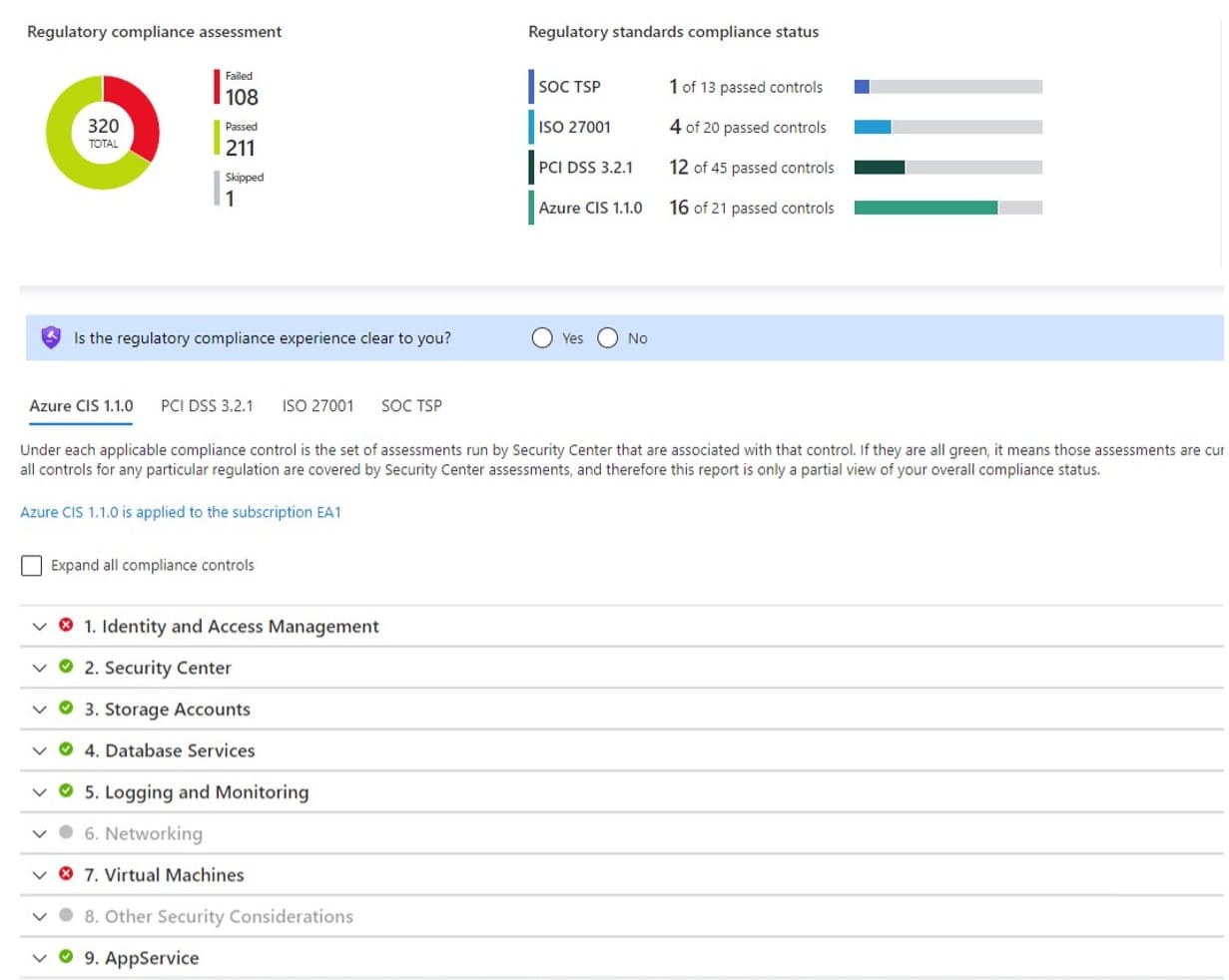Click the green status icon beside Storage Accounts
The height and width of the screenshot is (980, 1229).
click(66, 709)
